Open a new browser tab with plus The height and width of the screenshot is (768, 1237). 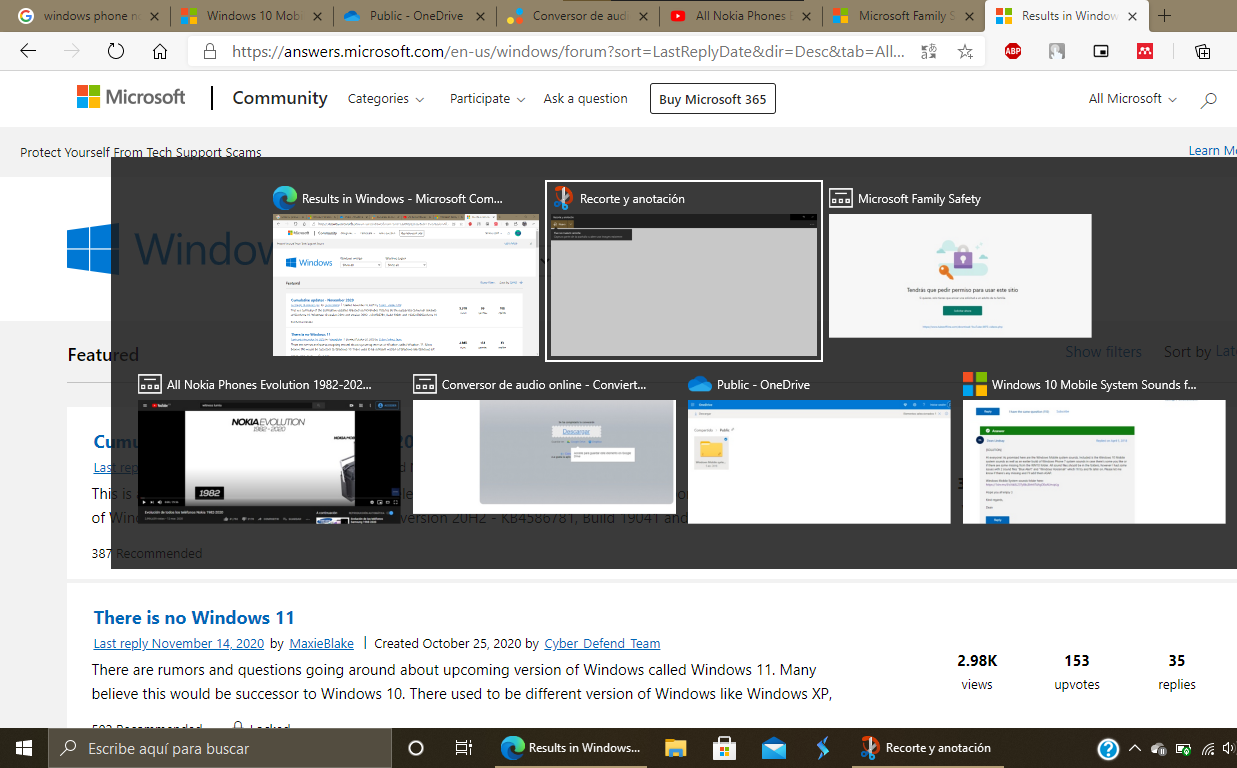point(1164,16)
